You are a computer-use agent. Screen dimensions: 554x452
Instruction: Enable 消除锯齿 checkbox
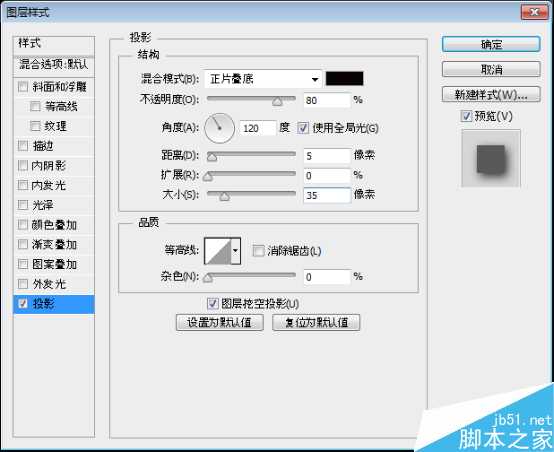tap(258, 251)
